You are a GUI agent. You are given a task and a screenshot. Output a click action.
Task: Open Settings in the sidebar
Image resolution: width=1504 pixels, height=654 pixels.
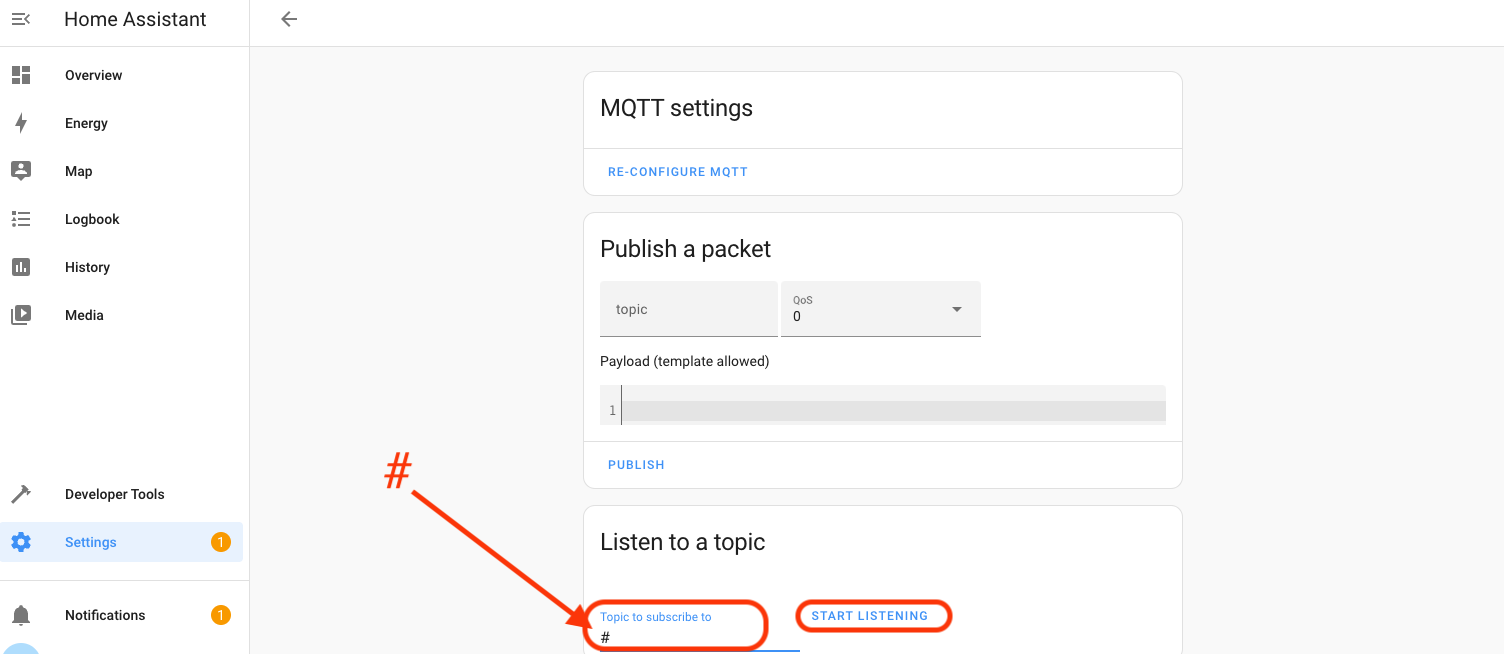[x=91, y=542]
